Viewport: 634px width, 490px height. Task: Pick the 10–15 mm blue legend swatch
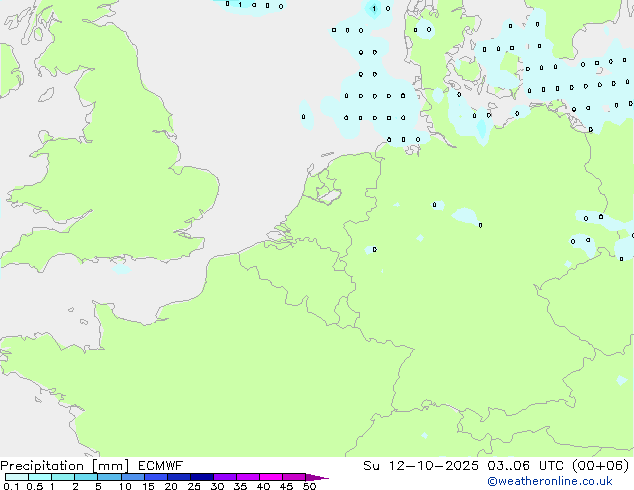pos(132,477)
